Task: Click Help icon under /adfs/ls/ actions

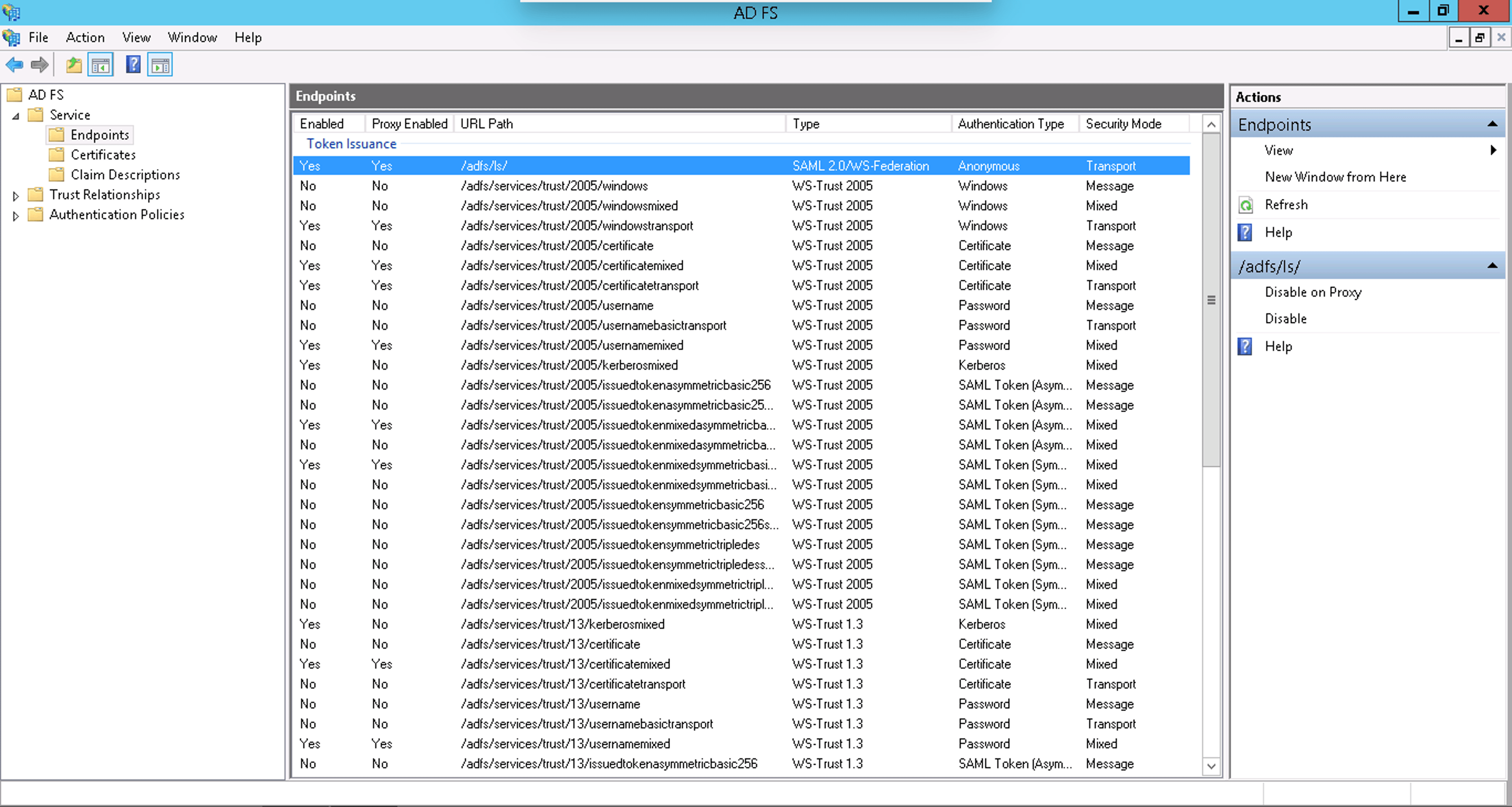Action: [x=1245, y=346]
